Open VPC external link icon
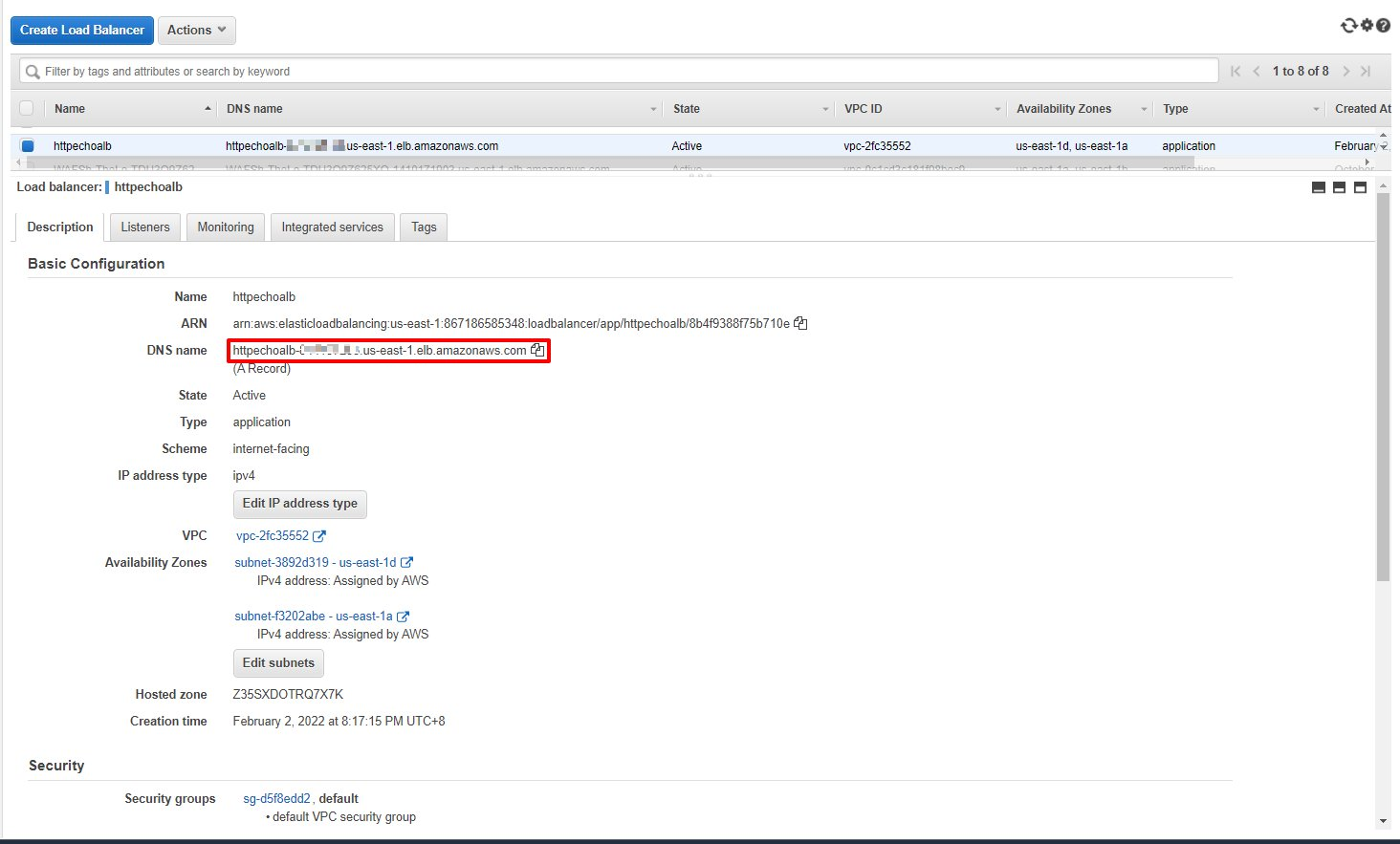This screenshot has width=1400, height=844. point(319,536)
